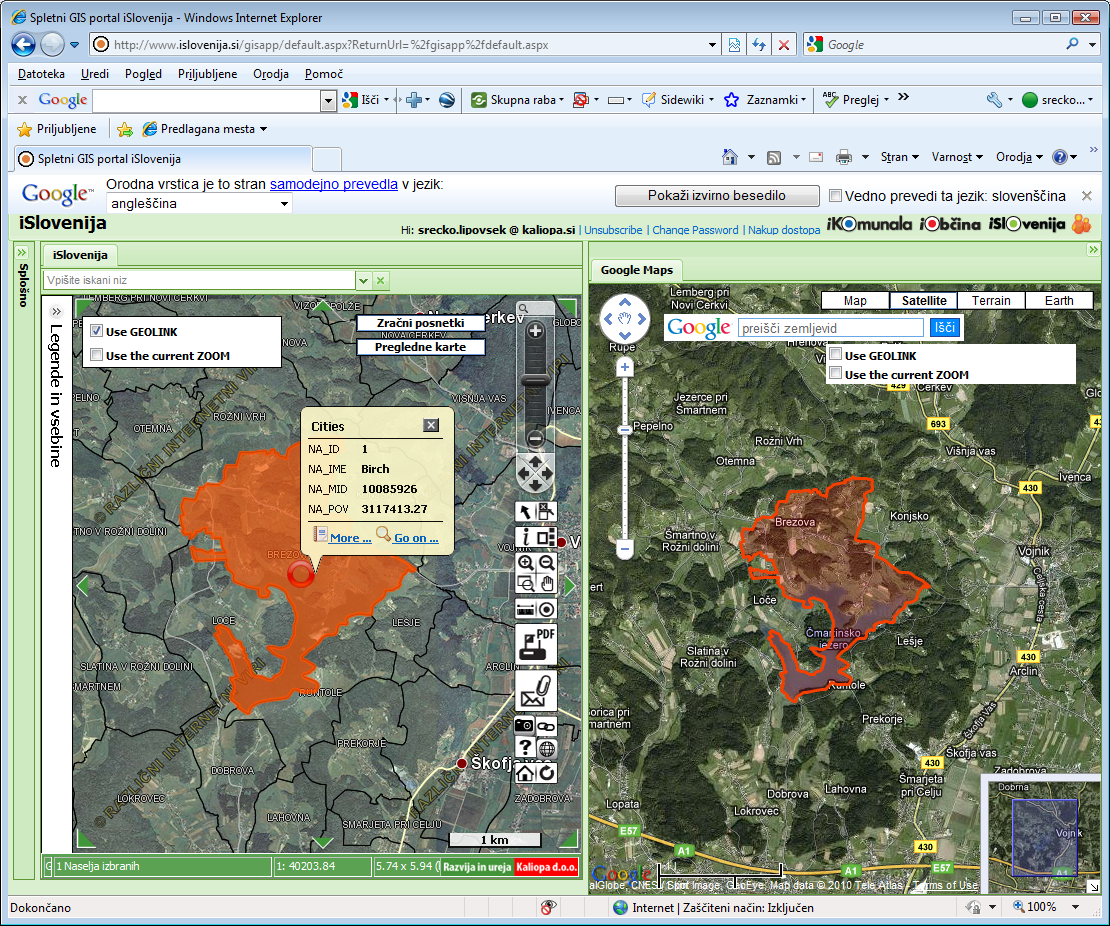Image resolution: width=1110 pixels, height=926 pixels.
Task: Expand the search field dropdown arrow
Action: click(363, 281)
